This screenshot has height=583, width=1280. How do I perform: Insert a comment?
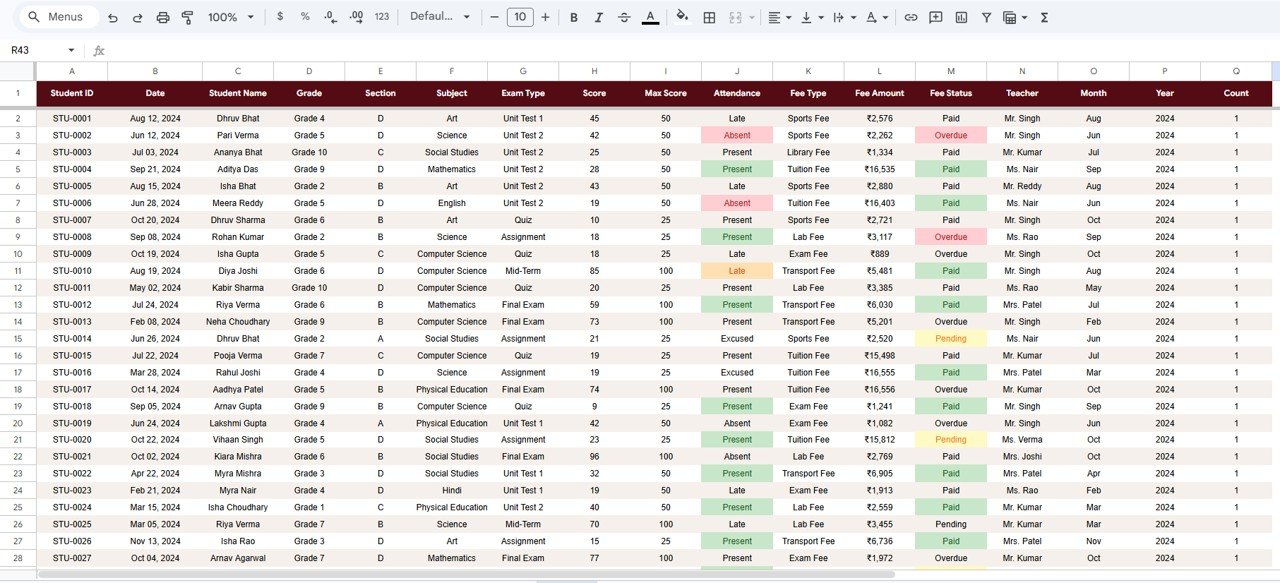(x=936, y=17)
